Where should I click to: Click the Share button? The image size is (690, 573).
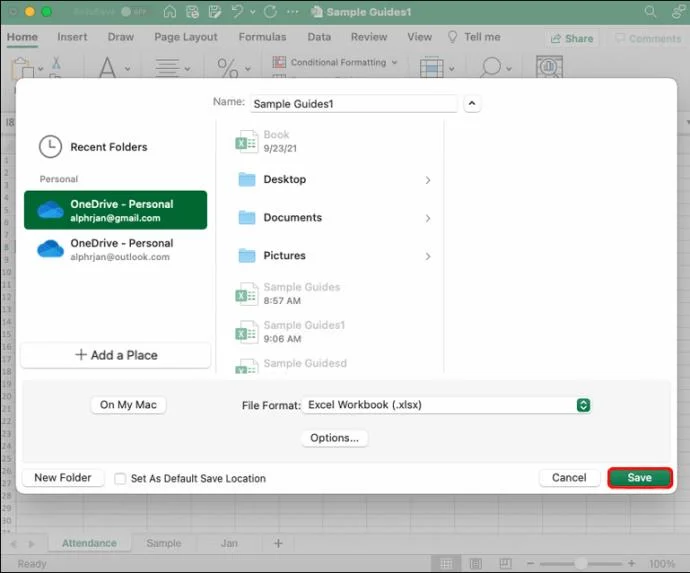click(572, 39)
